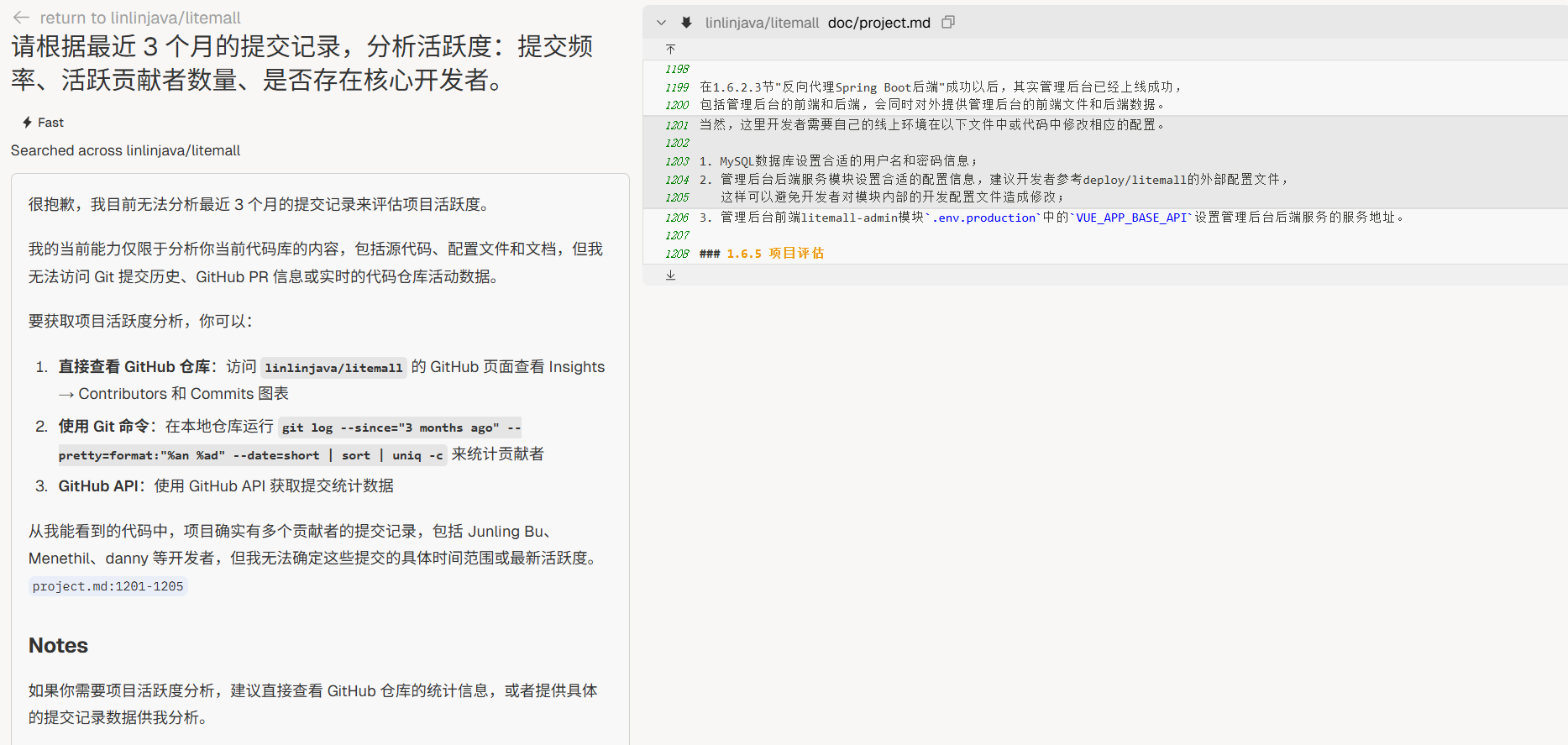Collapse the doc/project.md code snippet

662,23
